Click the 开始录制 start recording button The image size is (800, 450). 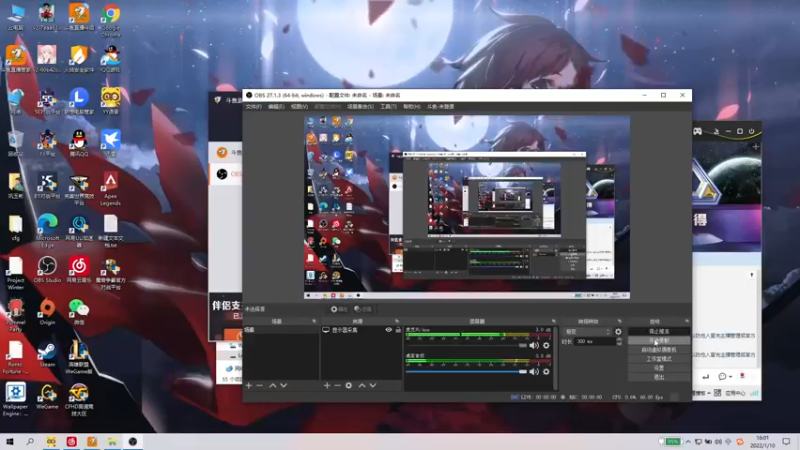(659, 341)
